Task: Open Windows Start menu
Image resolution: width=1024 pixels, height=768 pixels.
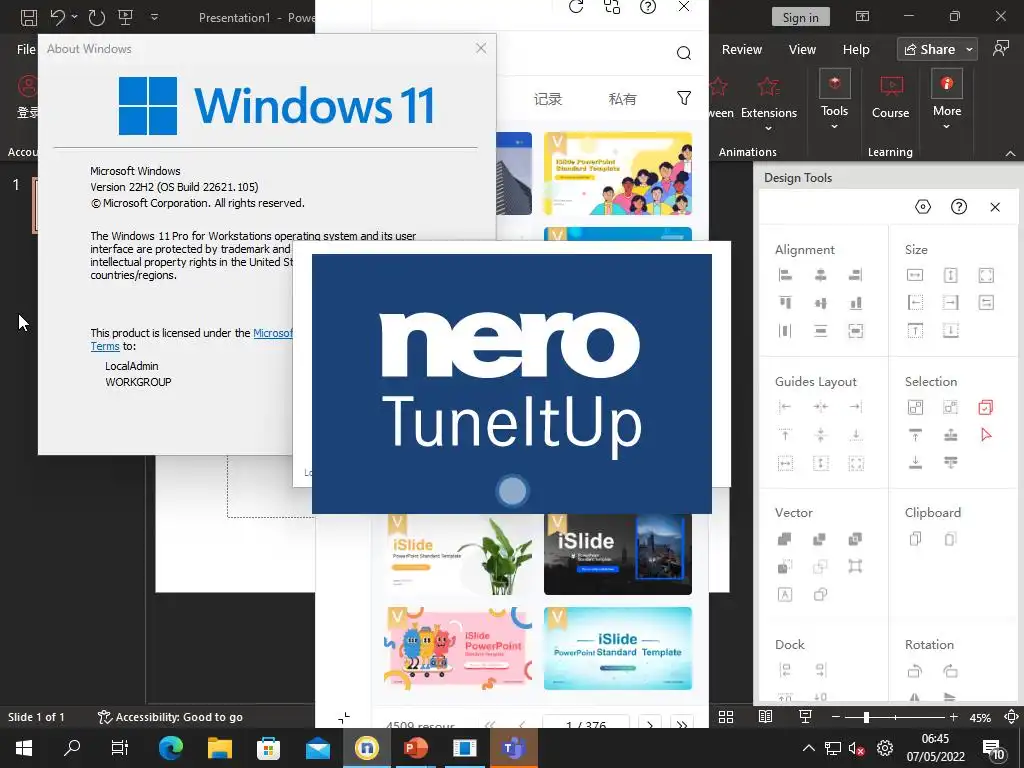Action: coord(24,748)
